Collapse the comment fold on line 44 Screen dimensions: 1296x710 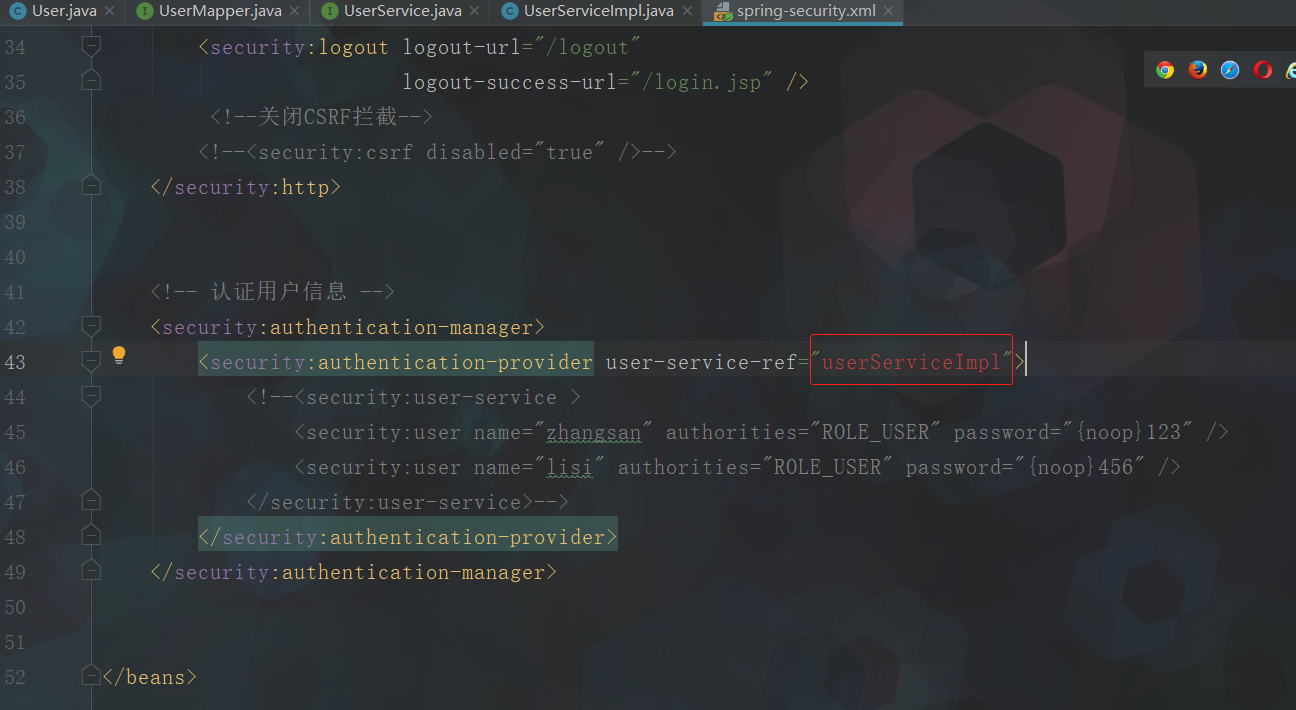point(91,396)
